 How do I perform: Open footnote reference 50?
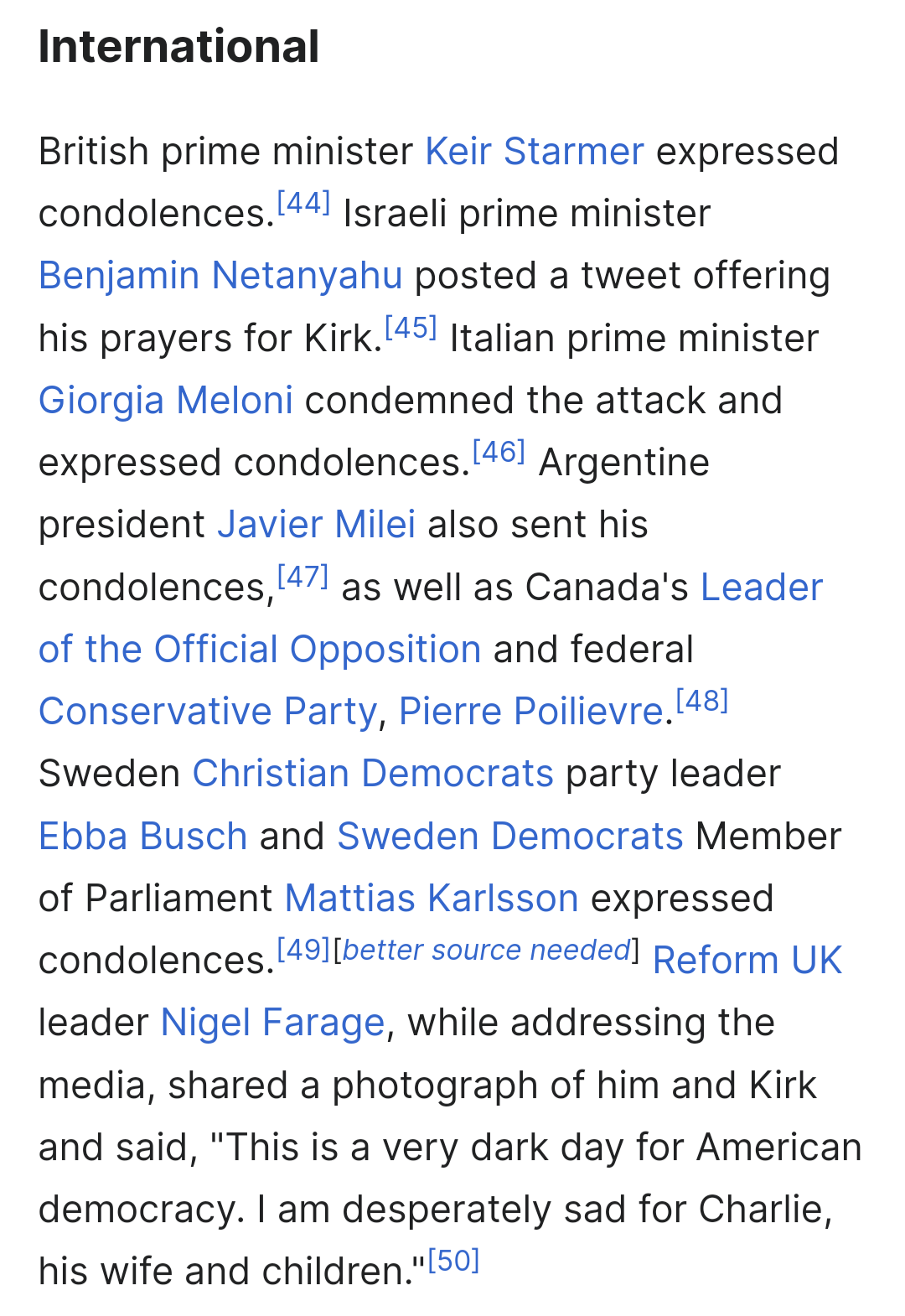[x=453, y=1260]
